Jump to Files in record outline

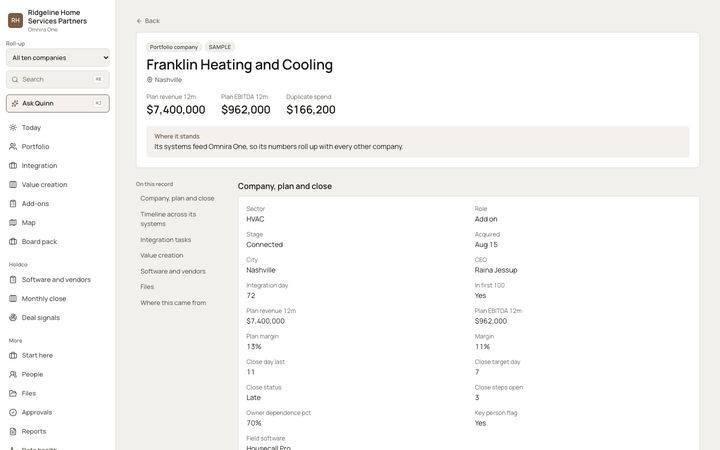click(x=147, y=287)
